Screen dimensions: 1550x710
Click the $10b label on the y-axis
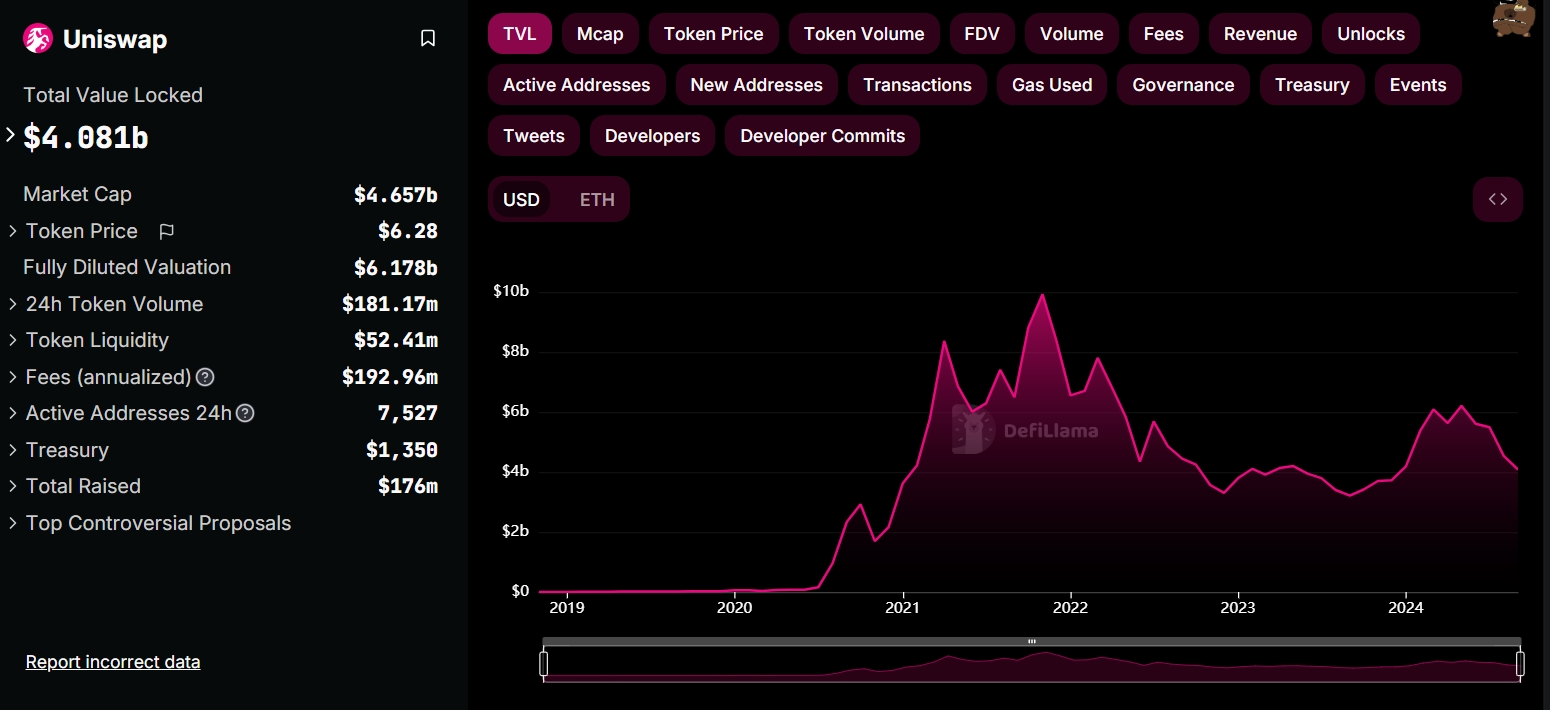tap(511, 291)
